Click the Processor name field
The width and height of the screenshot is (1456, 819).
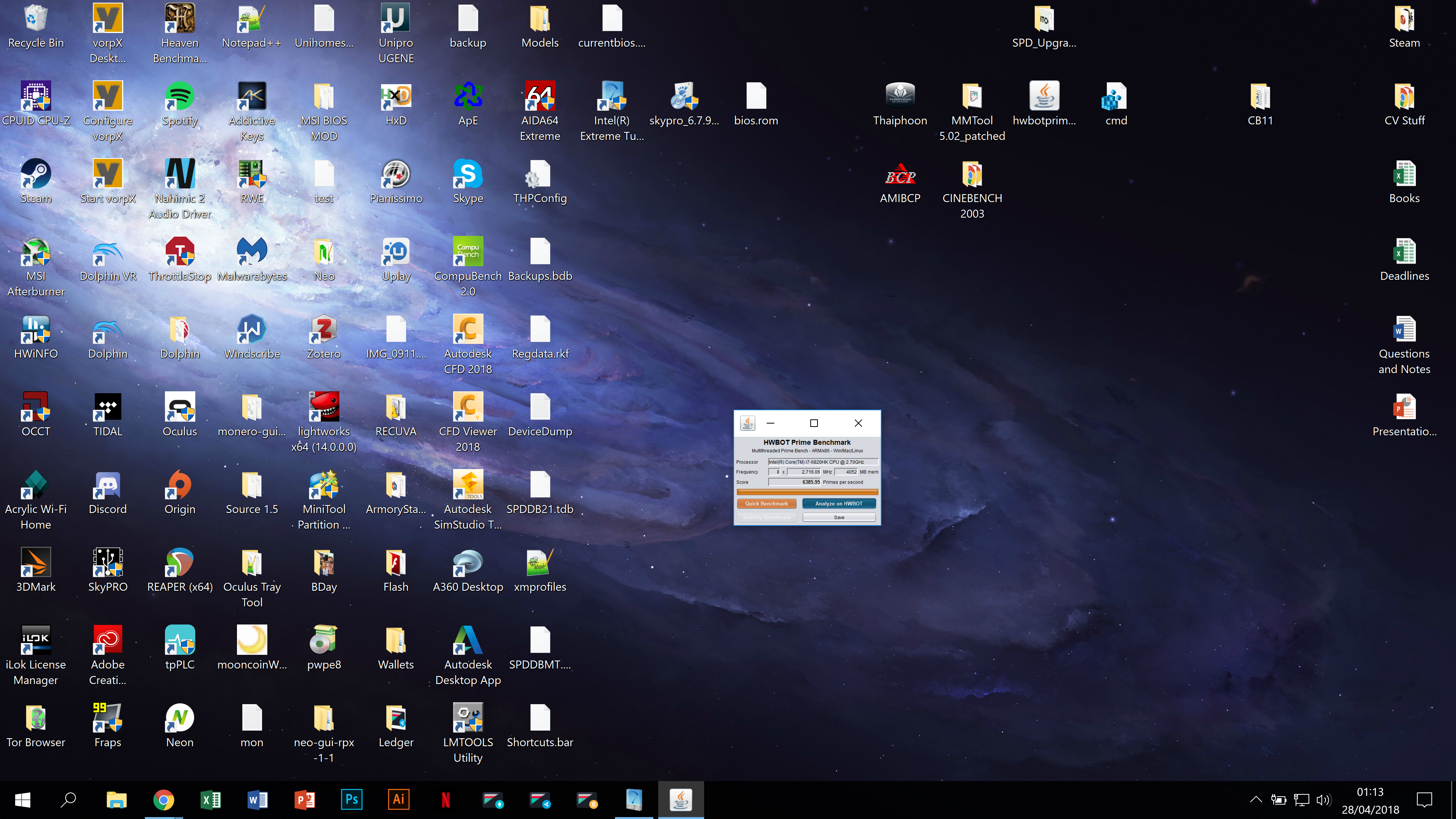[823, 462]
